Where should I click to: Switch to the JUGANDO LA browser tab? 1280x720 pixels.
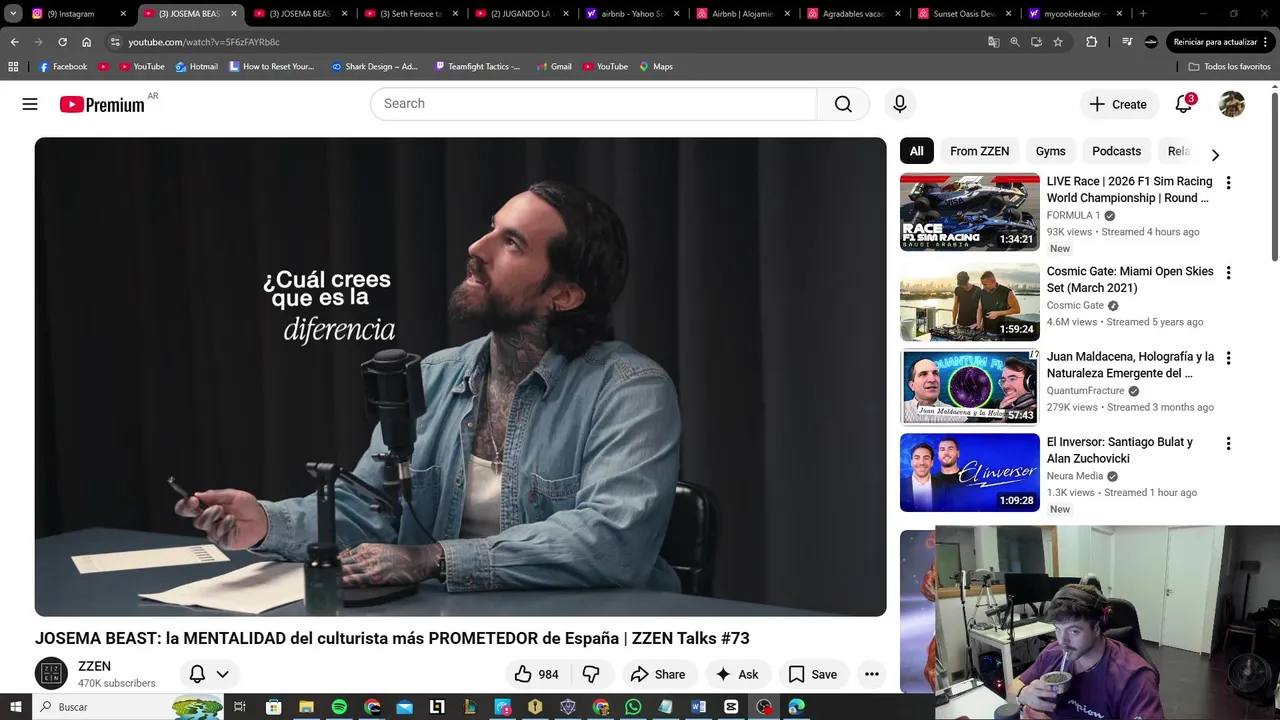pyautogui.click(x=523, y=14)
